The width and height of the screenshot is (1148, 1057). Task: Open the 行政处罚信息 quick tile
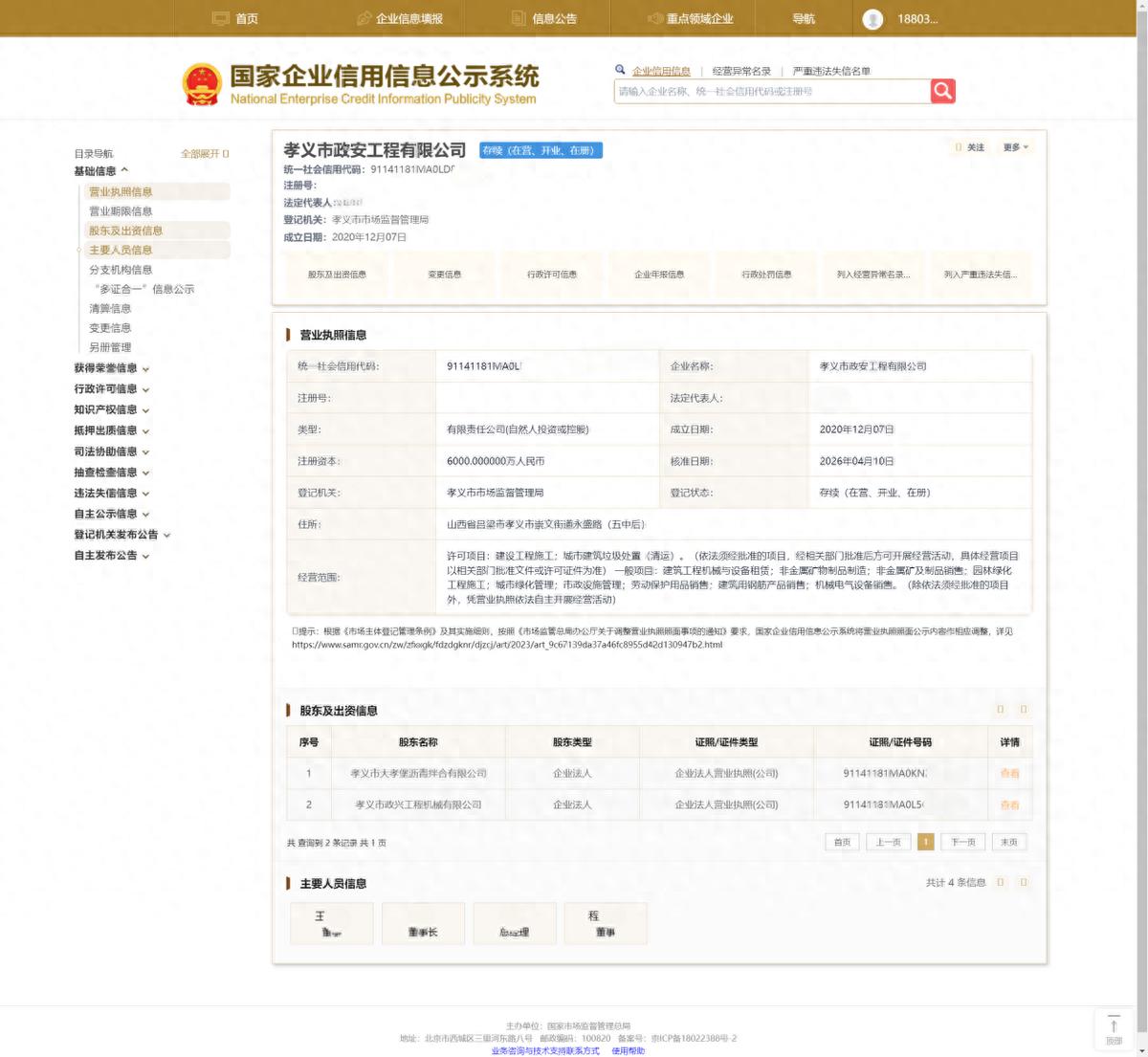pyautogui.click(x=766, y=275)
